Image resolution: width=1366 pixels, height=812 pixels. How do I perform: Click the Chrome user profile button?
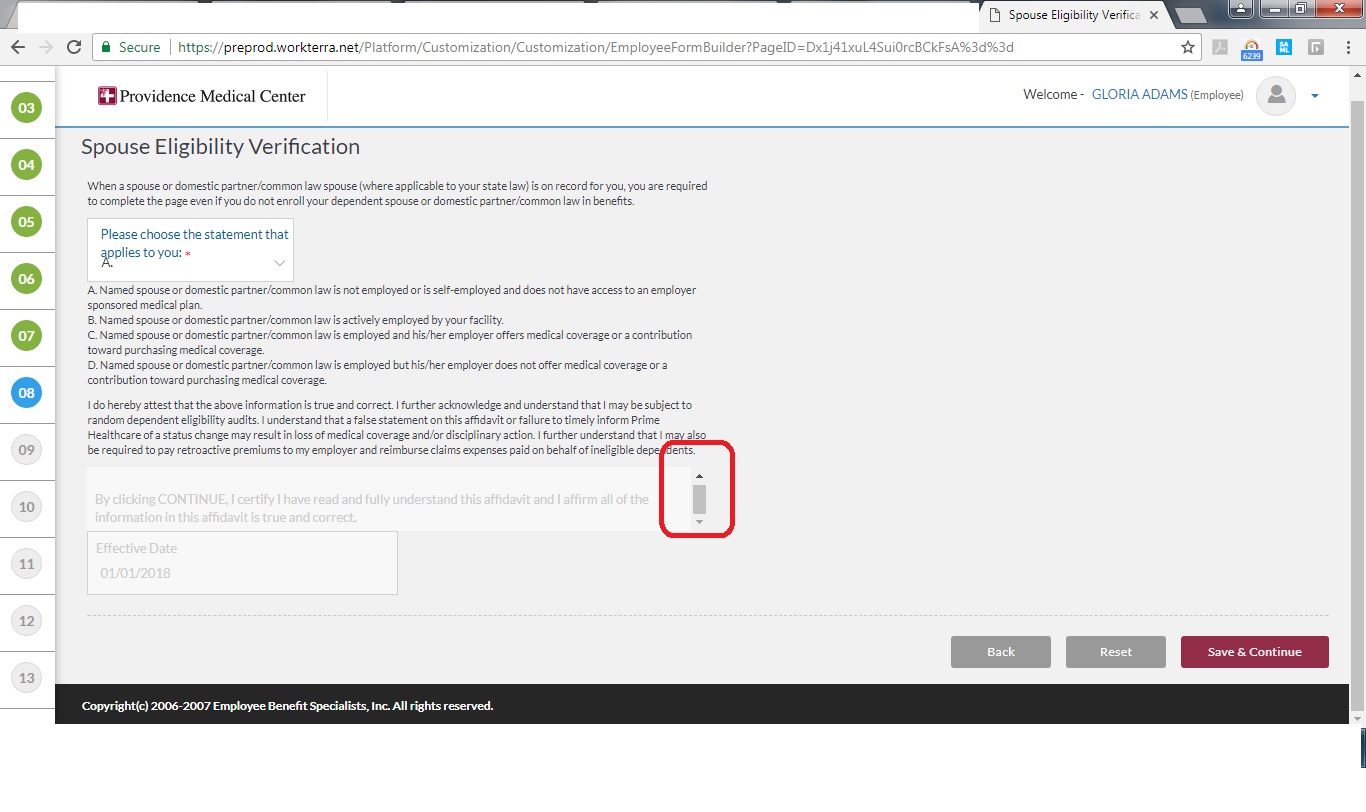[1241, 10]
